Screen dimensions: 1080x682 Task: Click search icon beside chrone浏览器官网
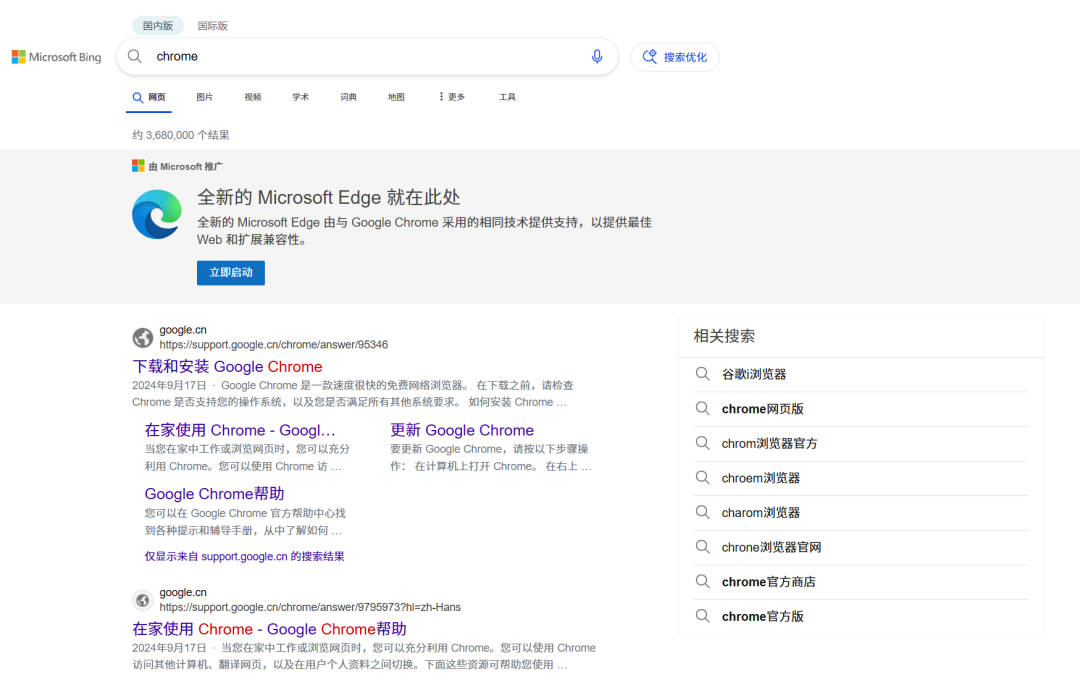point(703,547)
